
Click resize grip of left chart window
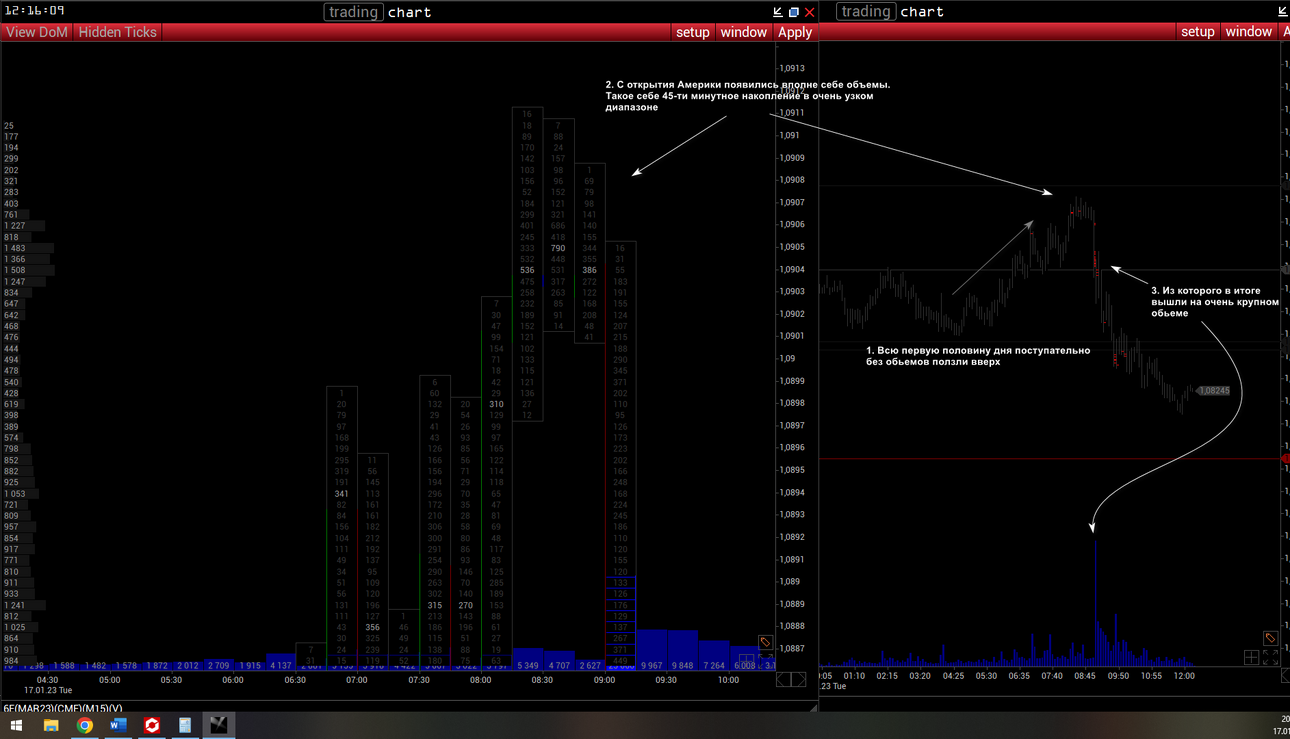tap(813, 706)
